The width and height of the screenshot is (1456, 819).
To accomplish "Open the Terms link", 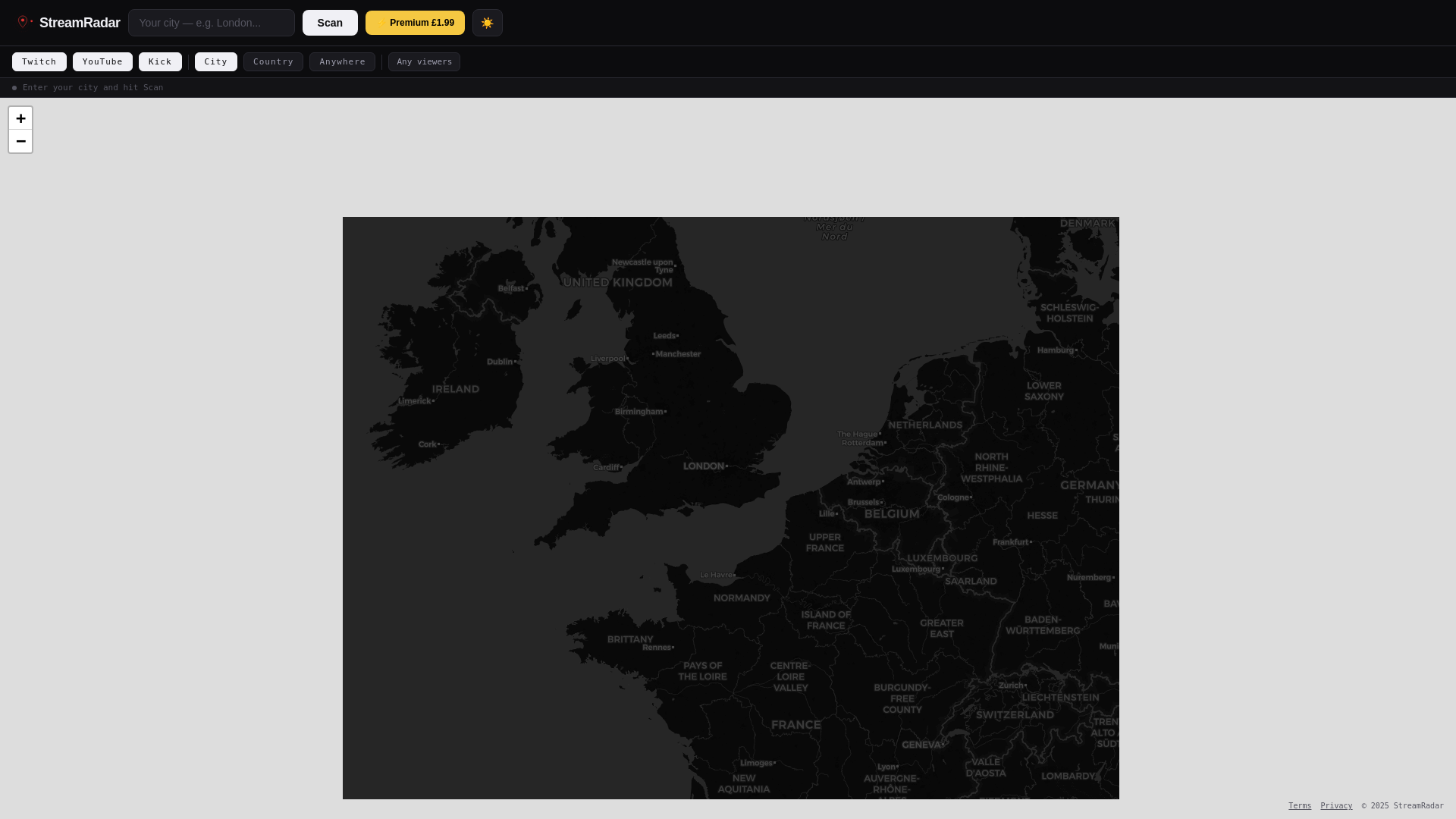I will point(1300,805).
